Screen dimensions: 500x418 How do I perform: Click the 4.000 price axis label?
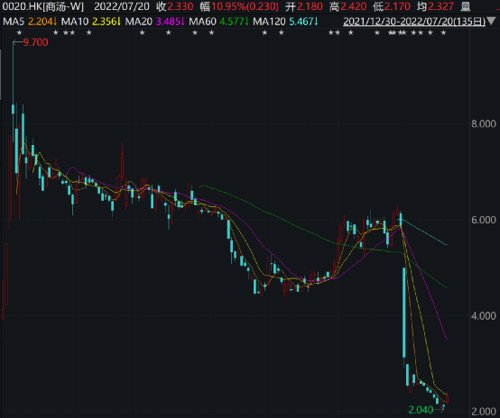click(x=483, y=316)
